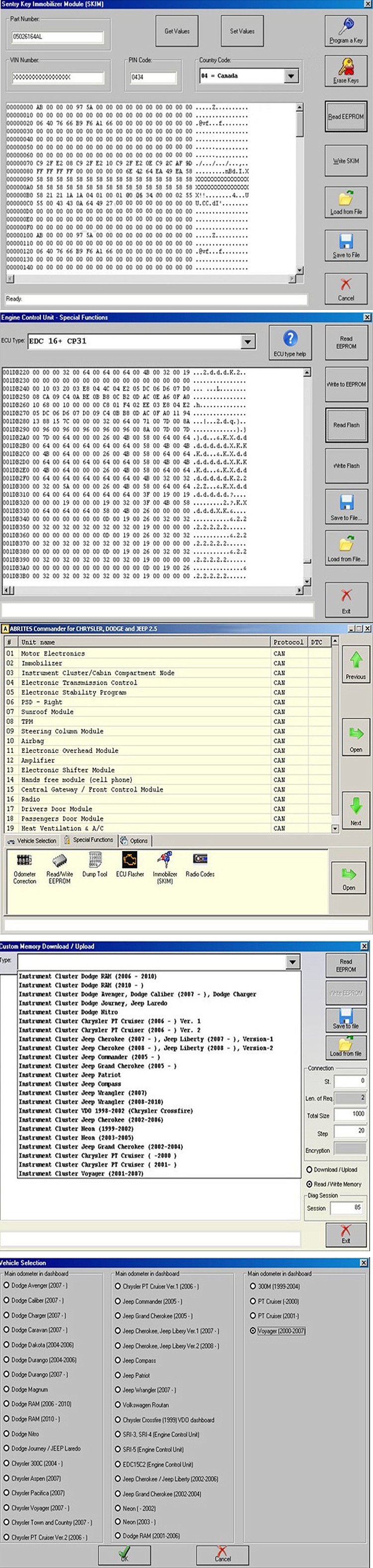
Task: Click Cancel in Vehicle Selection dialog
Action: click(223, 1554)
